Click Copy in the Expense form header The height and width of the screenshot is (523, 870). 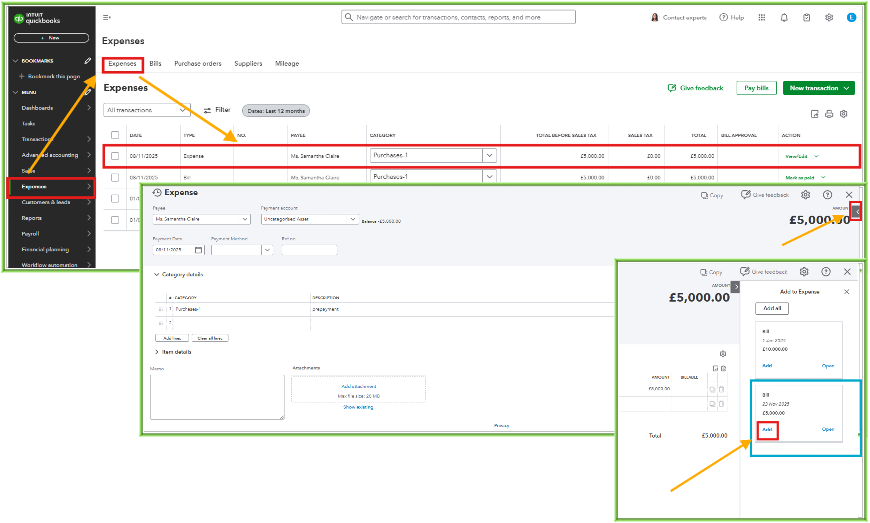pyautogui.click(x=712, y=195)
